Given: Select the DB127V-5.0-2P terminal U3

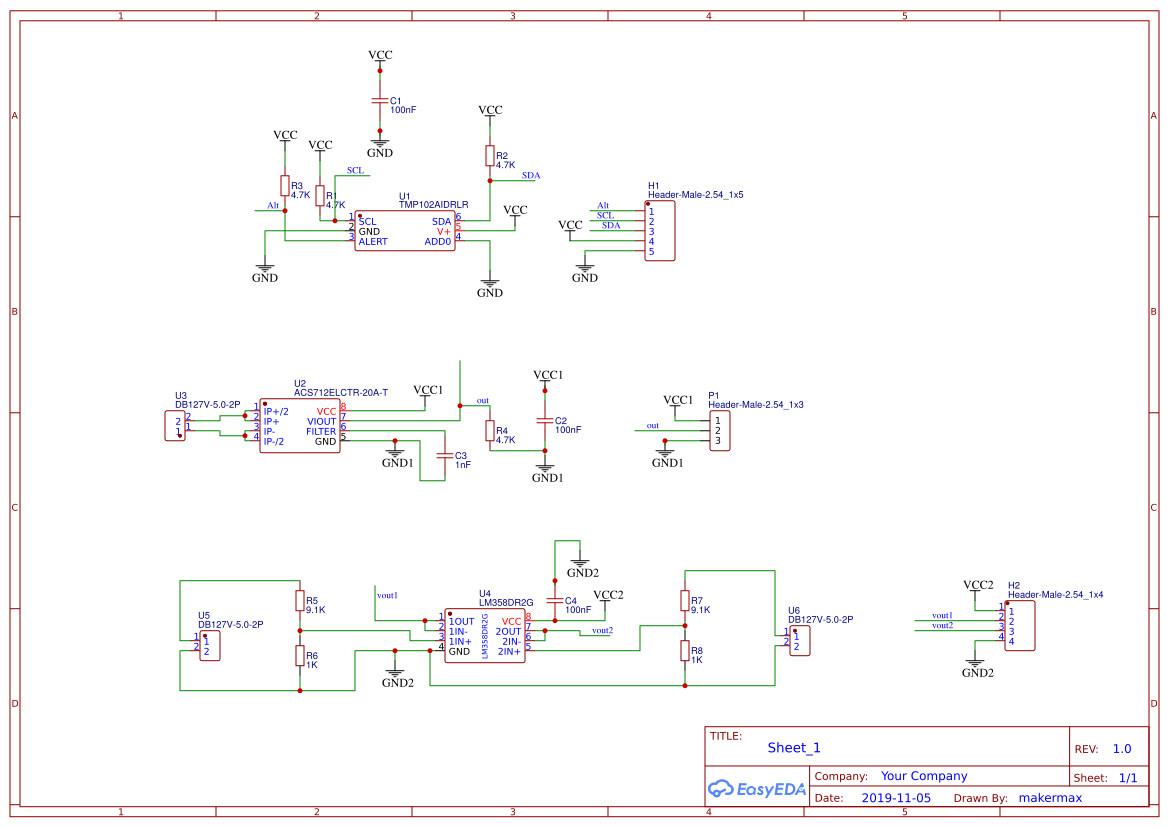Looking at the screenshot, I should (x=173, y=425).
